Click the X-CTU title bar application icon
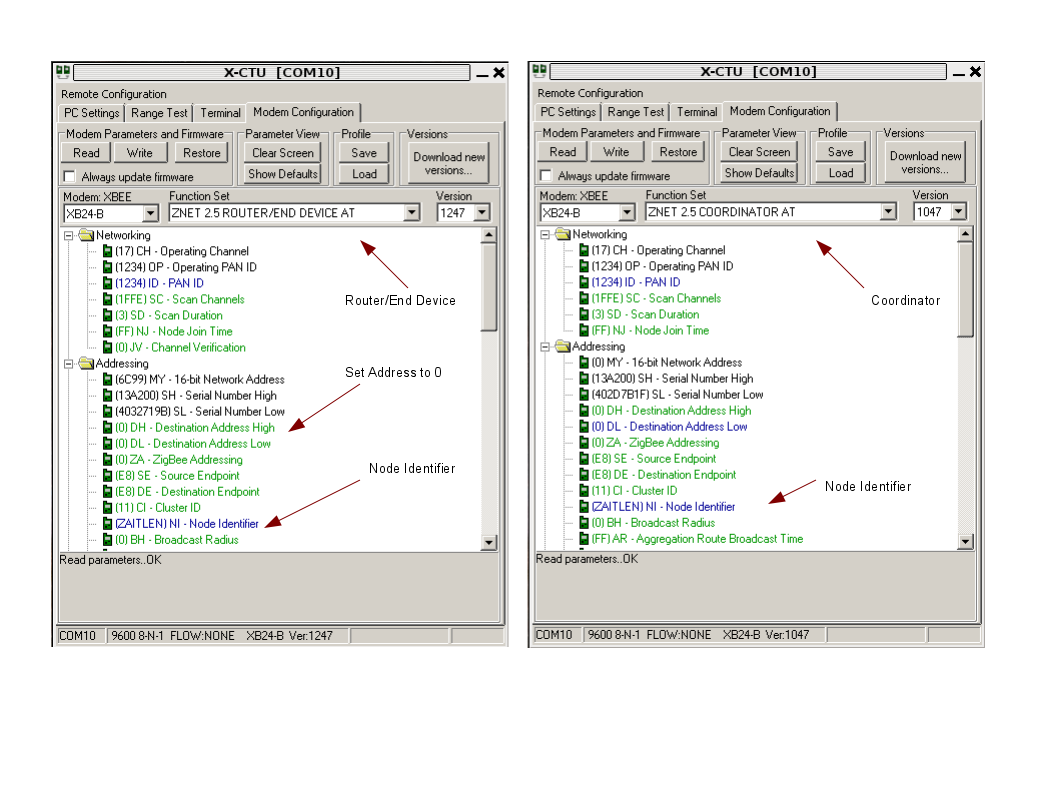Image resolution: width=1058 pixels, height=794 pixels. click(x=63, y=71)
